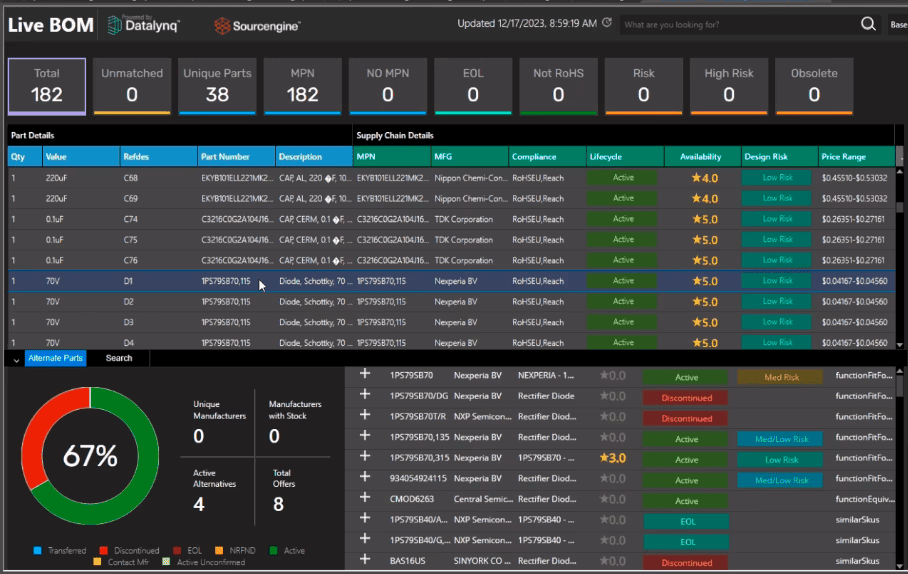
Task: Add alternate part 1PS79SB70 with plus icon
Action: click(x=365, y=374)
